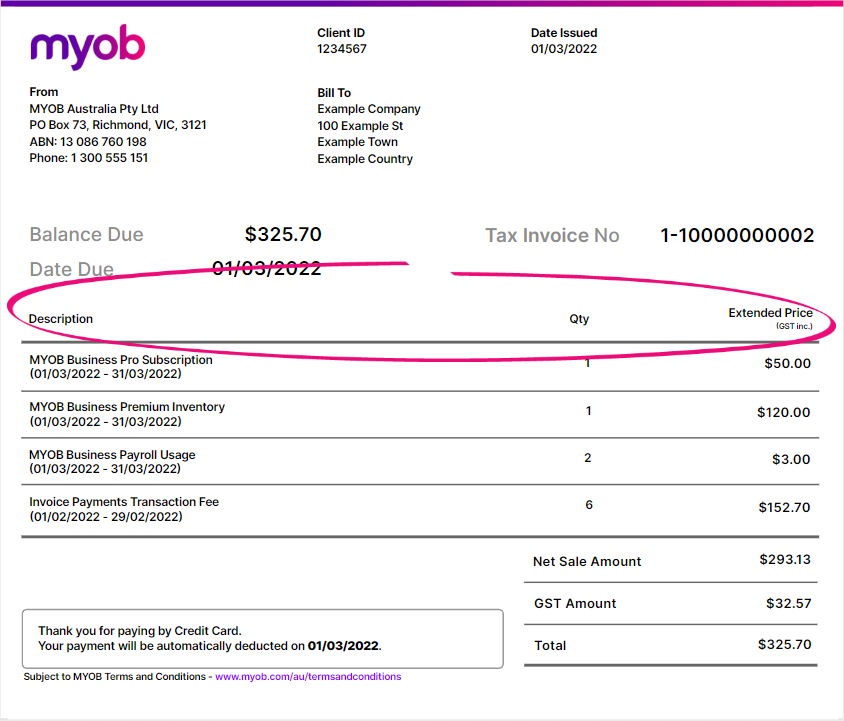
Task: Click the MYOB logo
Action: (x=88, y=47)
